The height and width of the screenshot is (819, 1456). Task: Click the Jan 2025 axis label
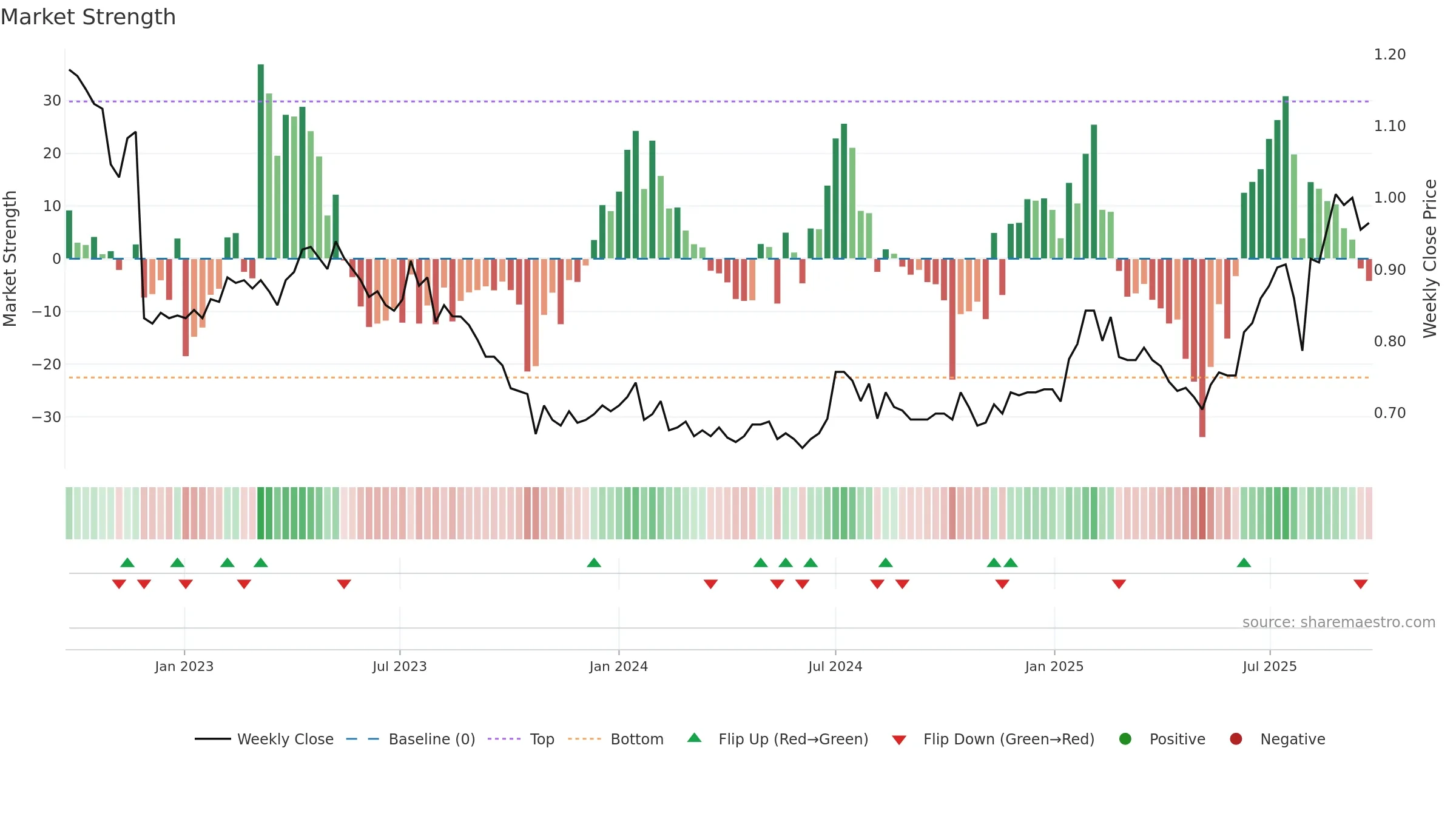point(1054,666)
